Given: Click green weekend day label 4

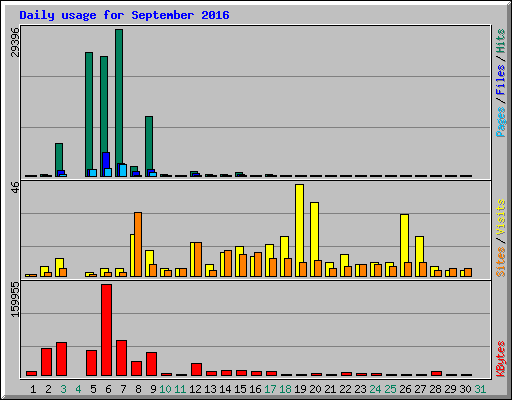Looking at the screenshot, I should (x=78, y=389).
